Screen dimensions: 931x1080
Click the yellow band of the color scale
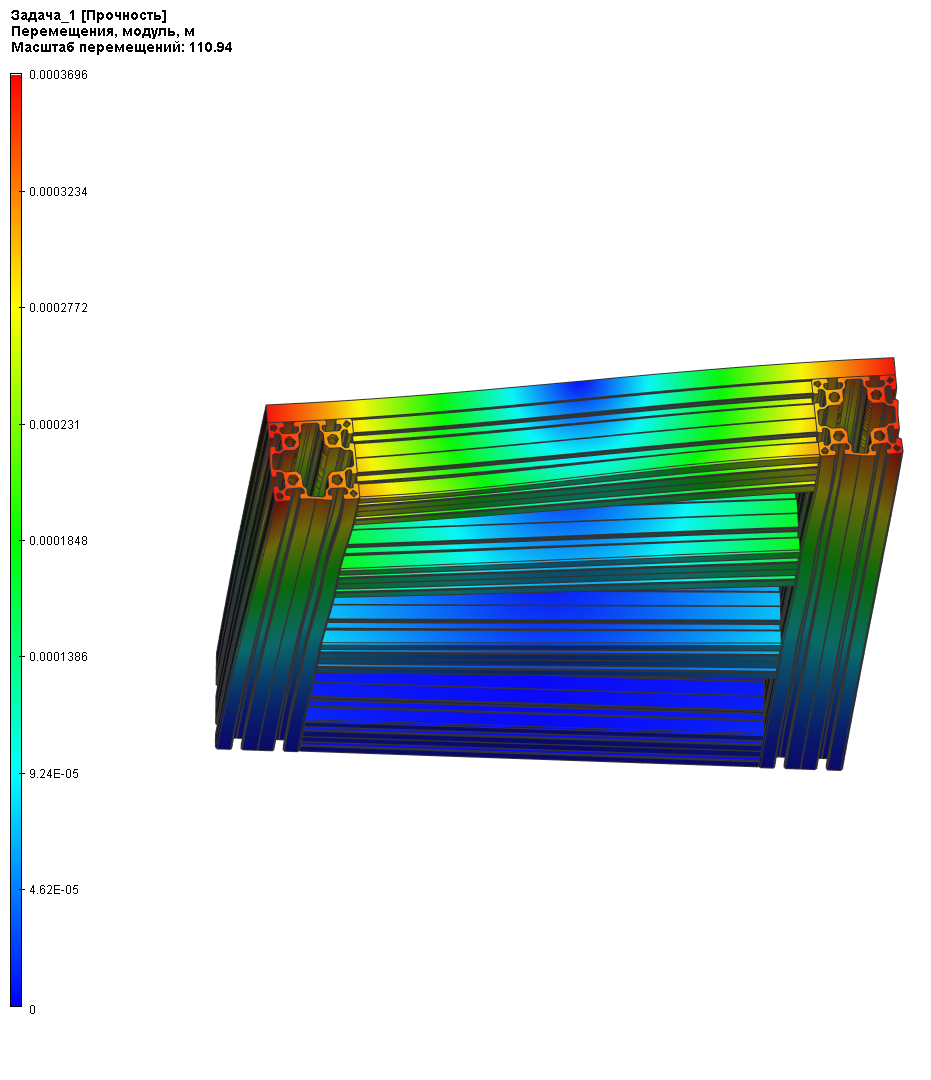click(16, 308)
